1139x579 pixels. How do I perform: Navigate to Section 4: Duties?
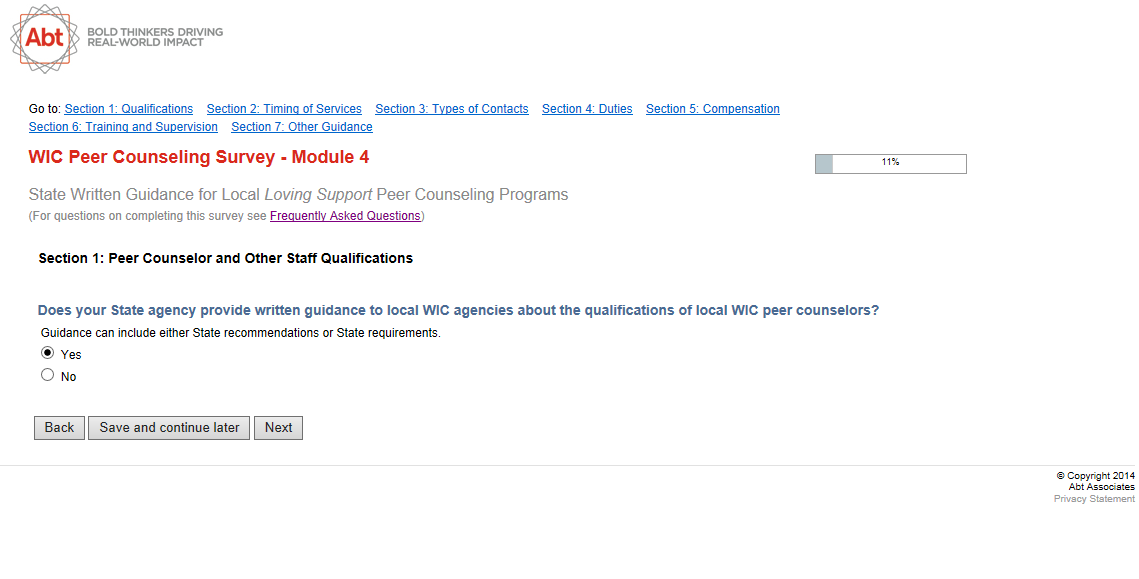[587, 109]
